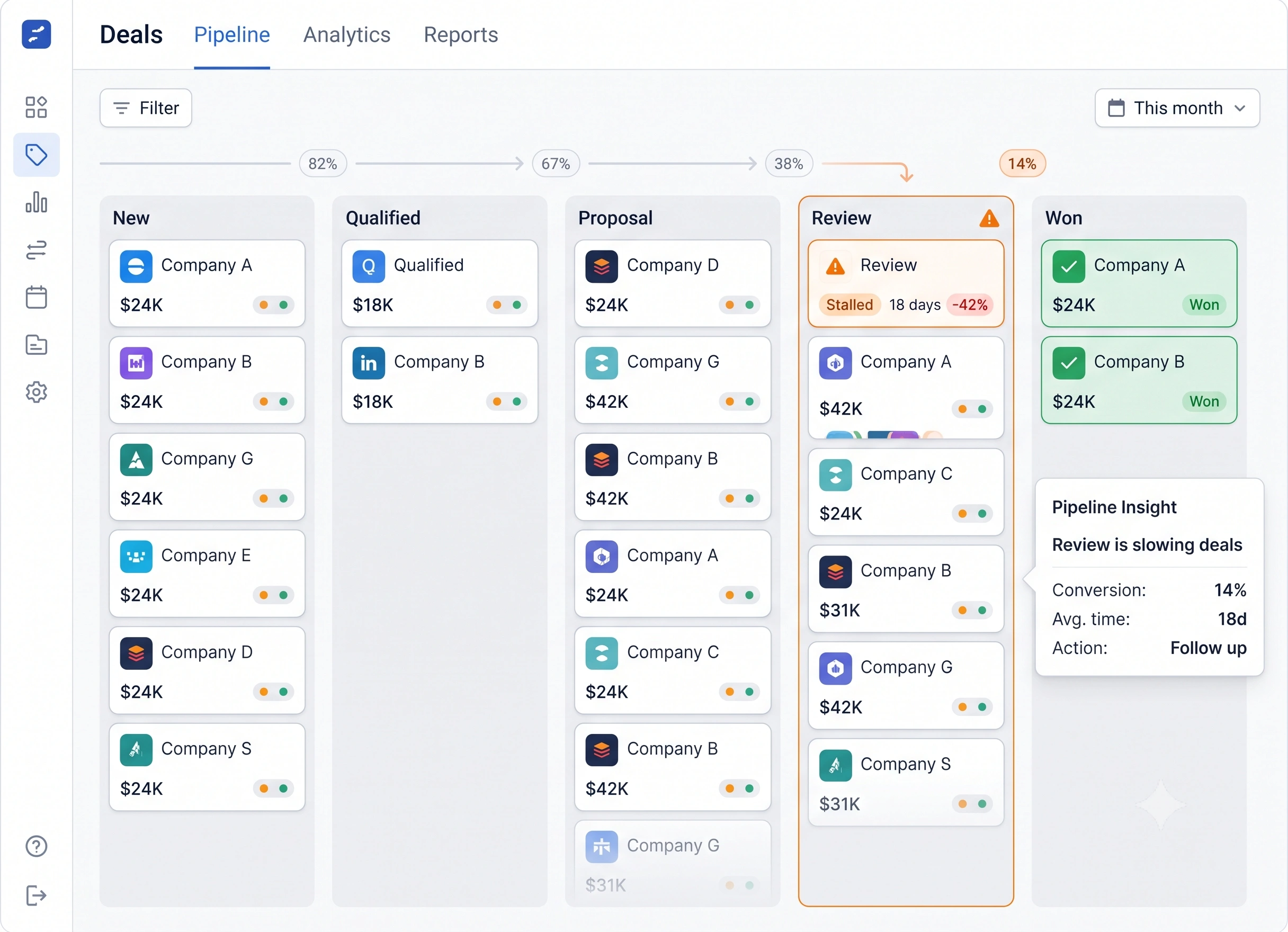This screenshot has height=932, width=1288.
Task: Click the Stalled tag on Review card
Action: click(x=849, y=305)
